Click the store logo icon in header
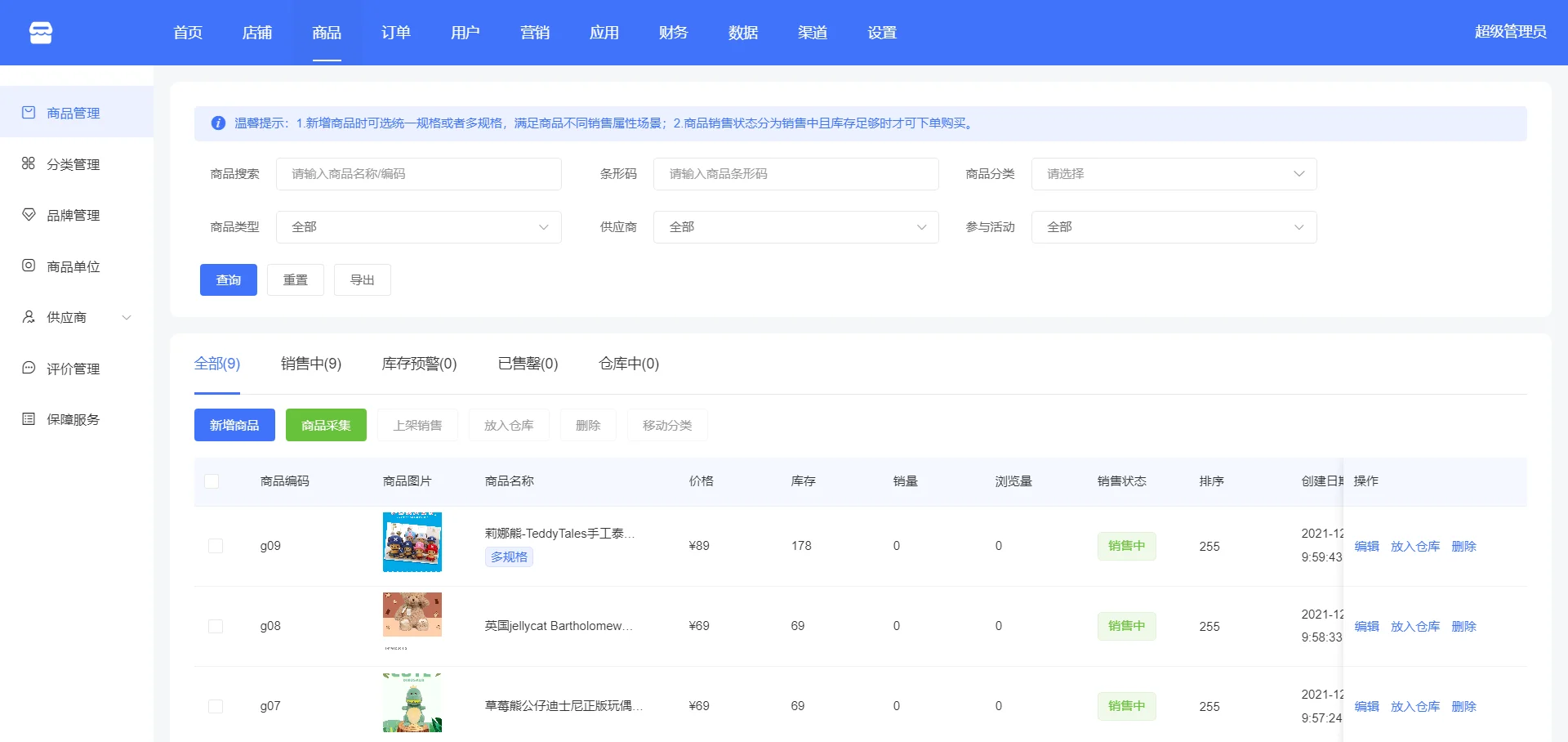Image resolution: width=1568 pixels, height=742 pixels. click(x=41, y=33)
